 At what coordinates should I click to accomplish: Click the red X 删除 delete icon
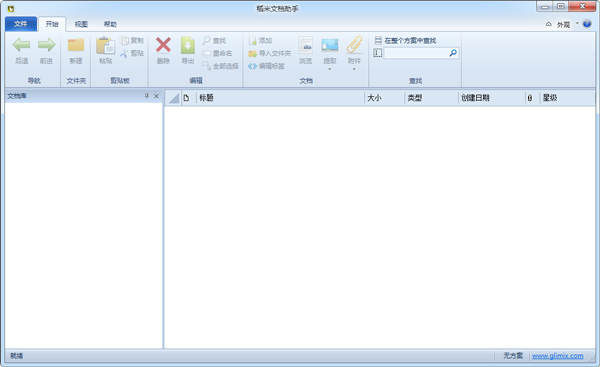tap(163, 45)
